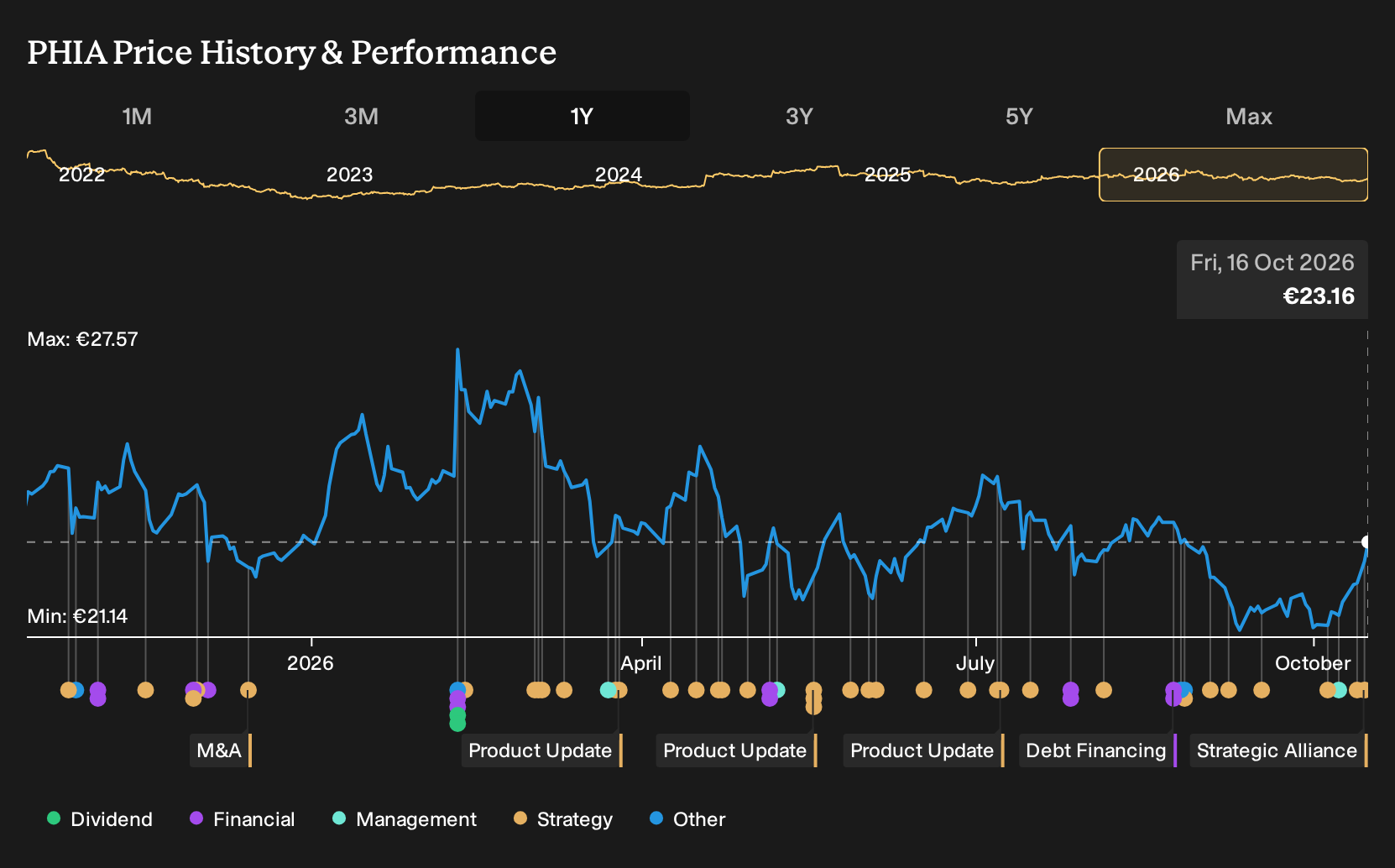Click the teal Management dot beside April

609,690
